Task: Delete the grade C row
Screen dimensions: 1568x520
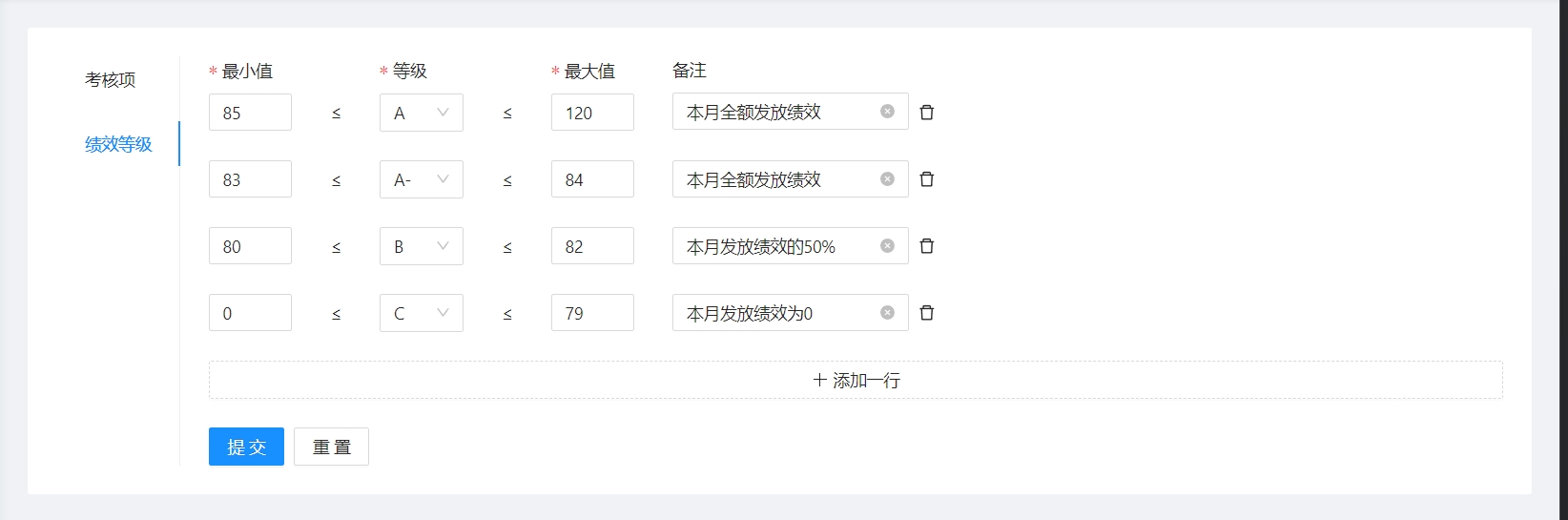Action: pyautogui.click(x=926, y=313)
